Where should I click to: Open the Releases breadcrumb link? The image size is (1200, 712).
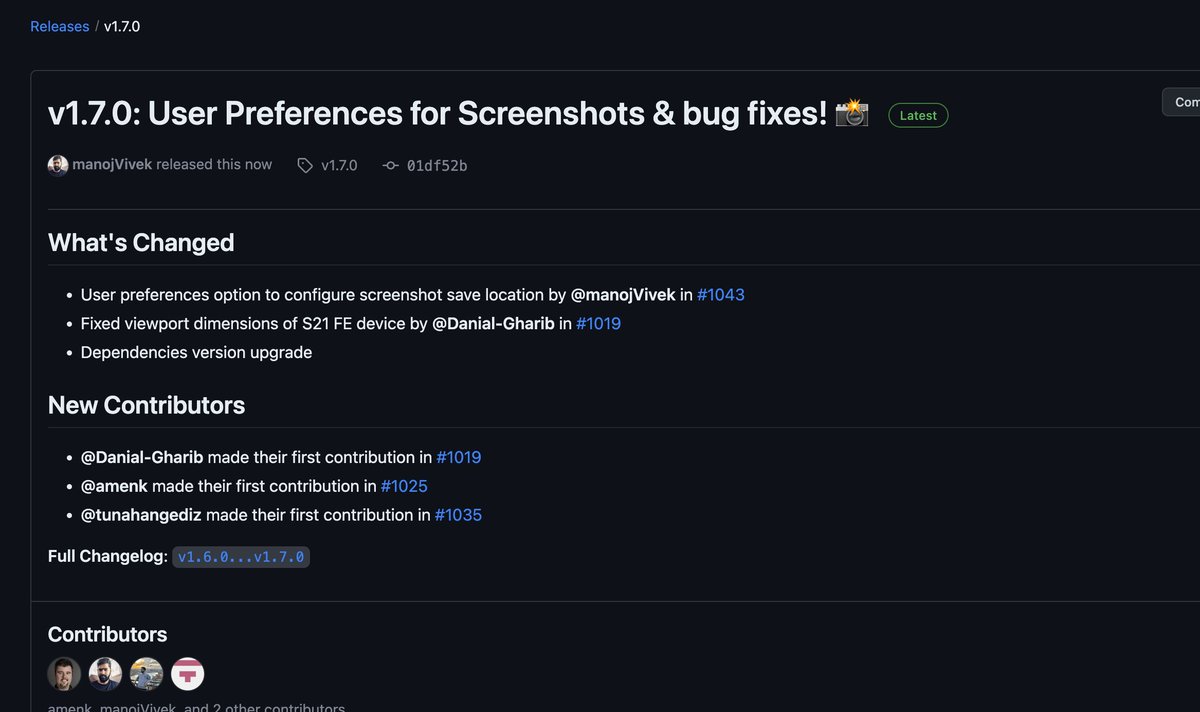pos(59,26)
